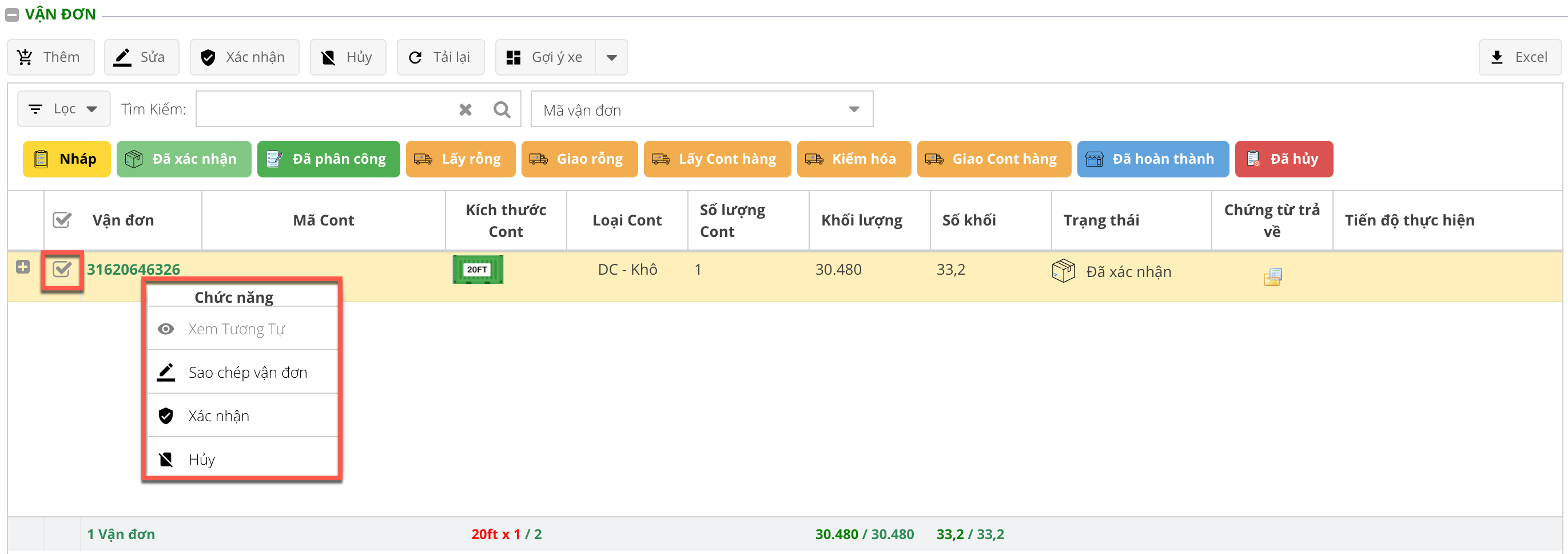Filter by red Đã hủy status

1283,159
